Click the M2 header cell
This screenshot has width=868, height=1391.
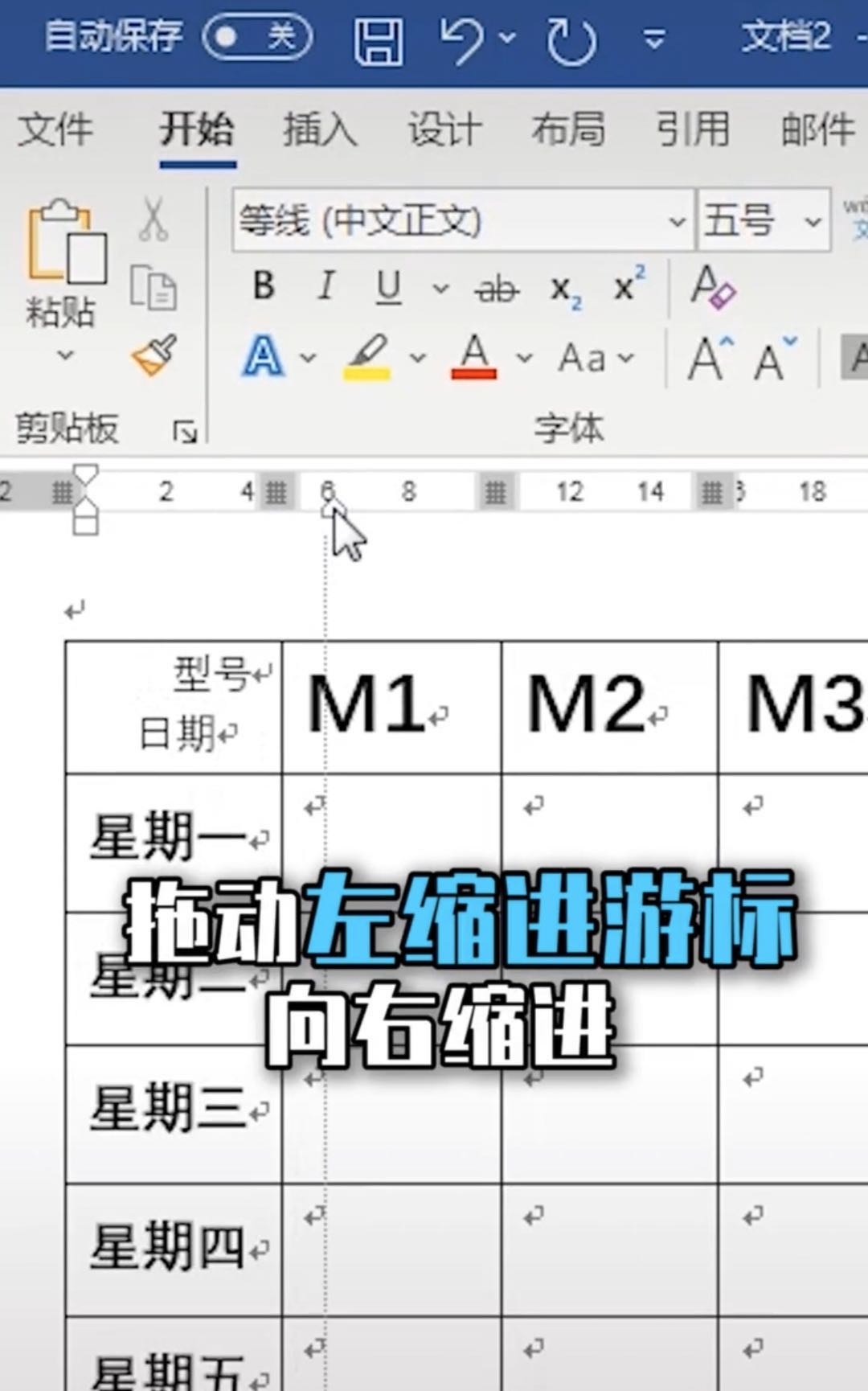point(609,707)
